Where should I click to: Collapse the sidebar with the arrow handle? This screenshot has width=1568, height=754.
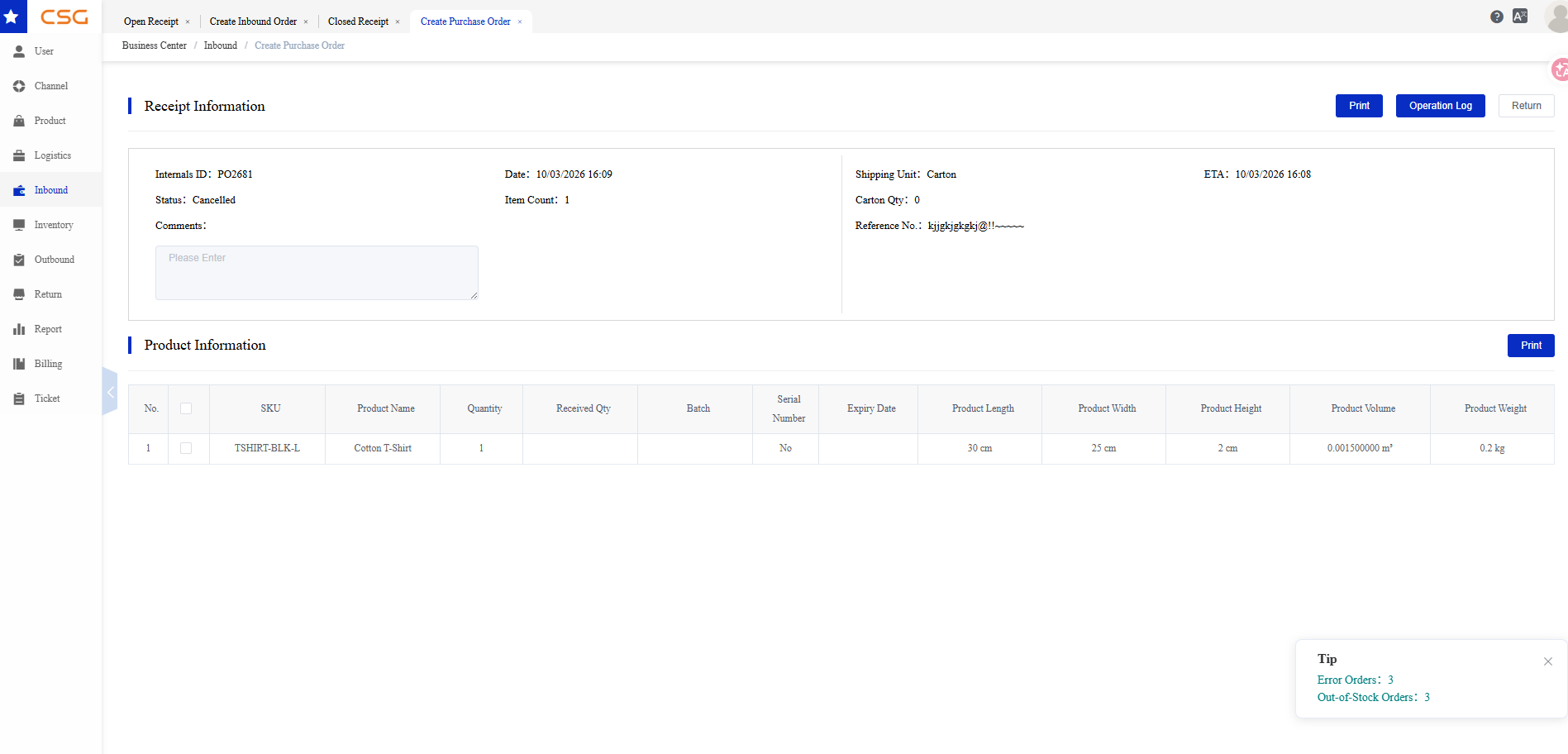tap(110, 391)
